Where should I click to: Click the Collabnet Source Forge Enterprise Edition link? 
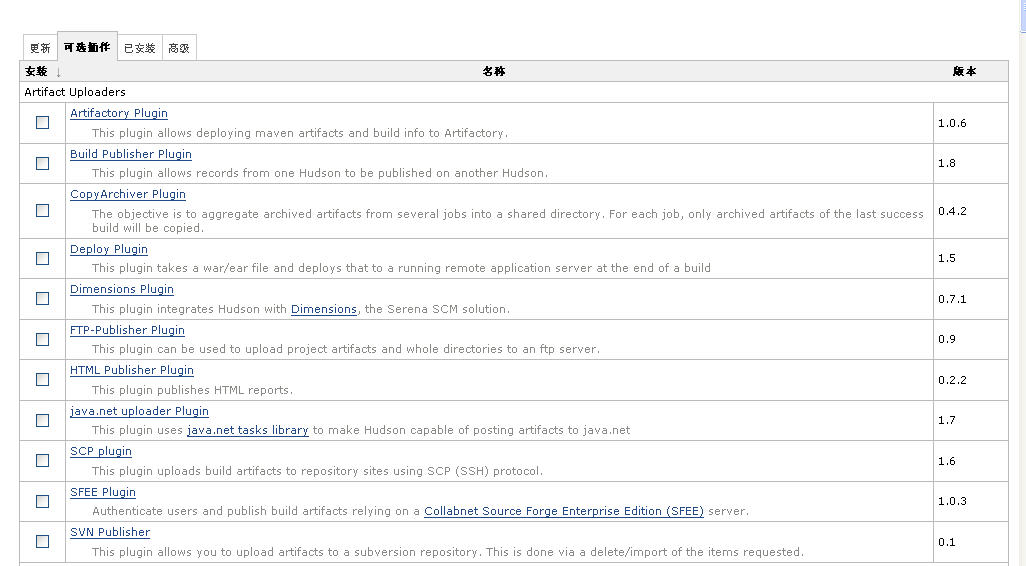564,511
